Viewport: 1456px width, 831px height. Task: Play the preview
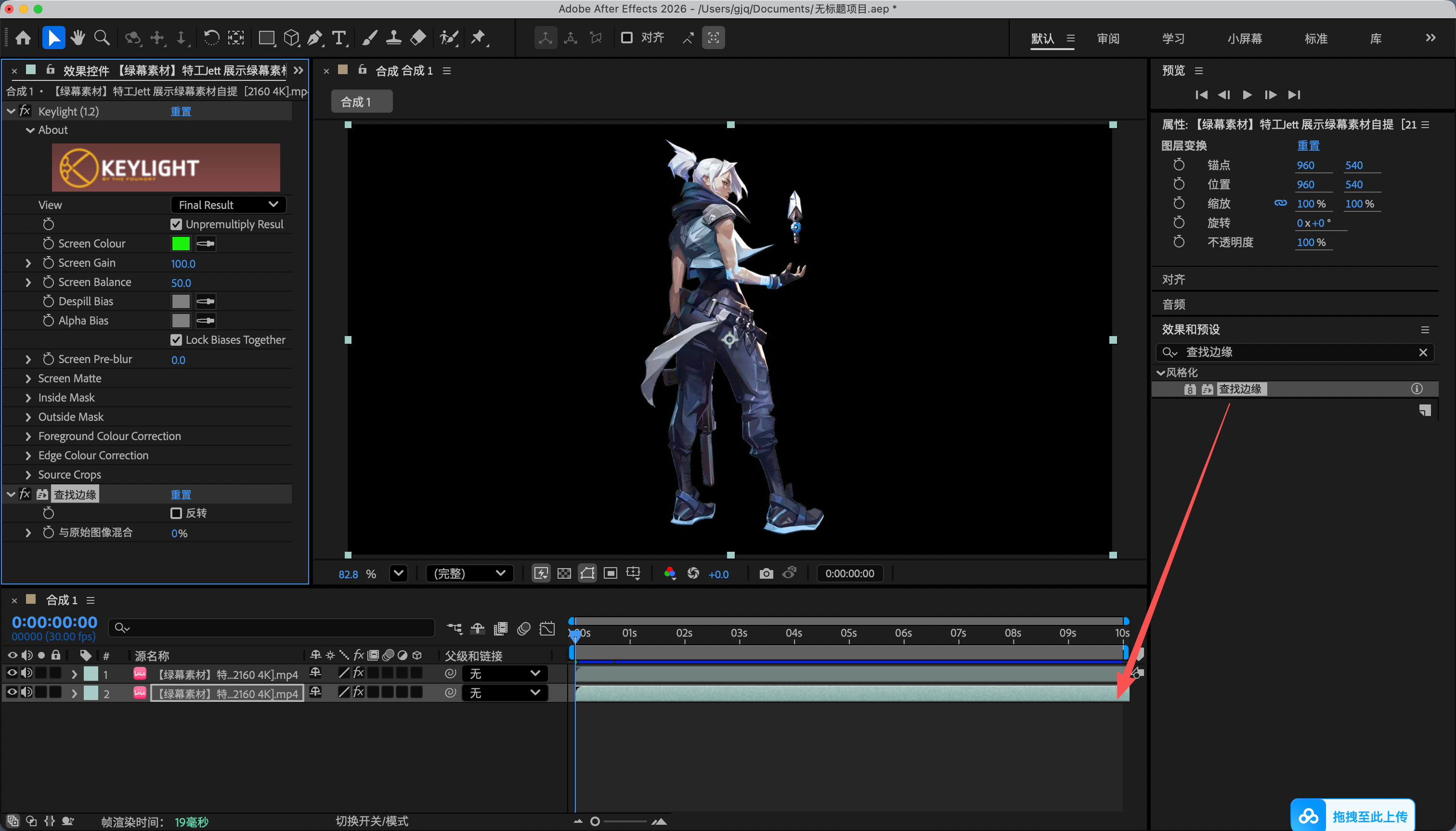[1247, 95]
